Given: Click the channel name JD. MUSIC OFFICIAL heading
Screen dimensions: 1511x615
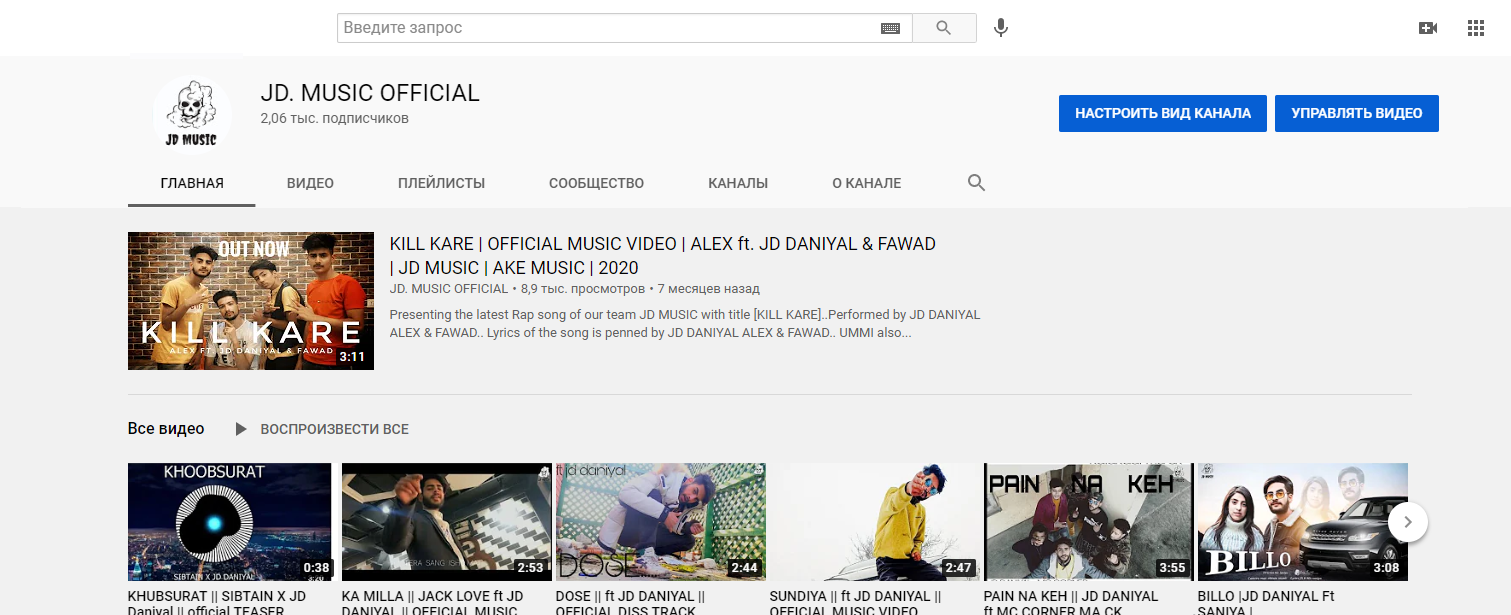Looking at the screenshot, I should coord(370,93).
